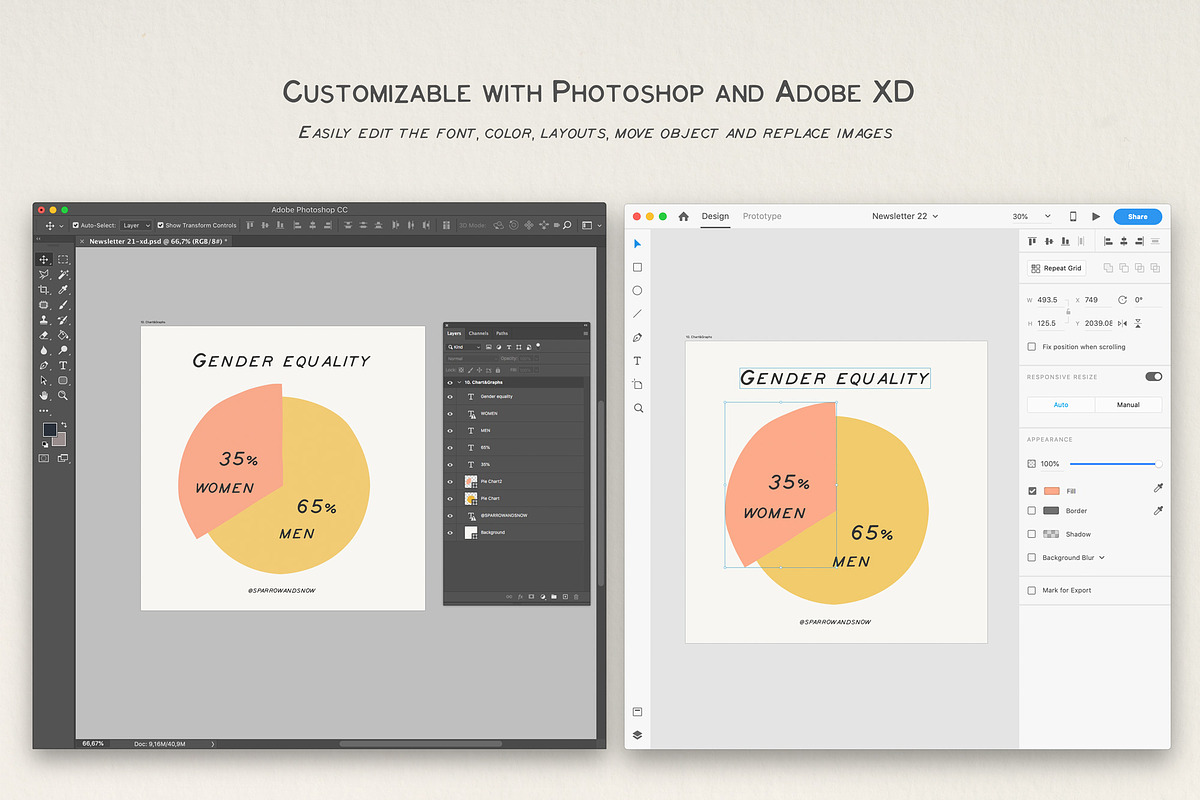Click the Fill color swatch
Screen dimensions: 1200x800
(x=1051, y=491)
